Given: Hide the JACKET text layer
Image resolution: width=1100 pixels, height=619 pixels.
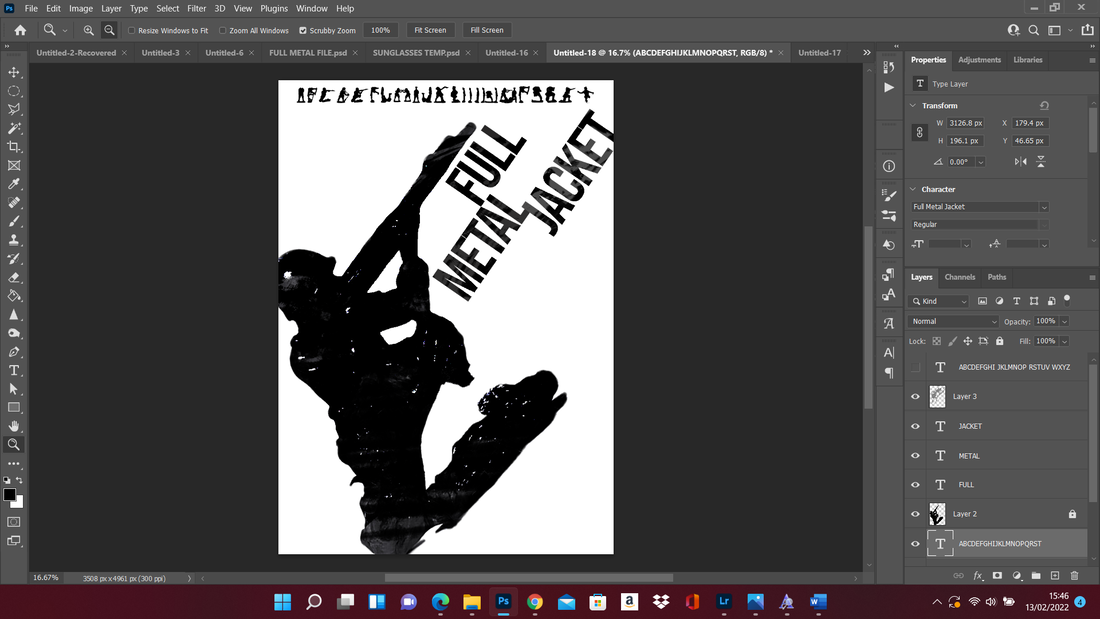Looking at the screenshot, I should (915, 426).
